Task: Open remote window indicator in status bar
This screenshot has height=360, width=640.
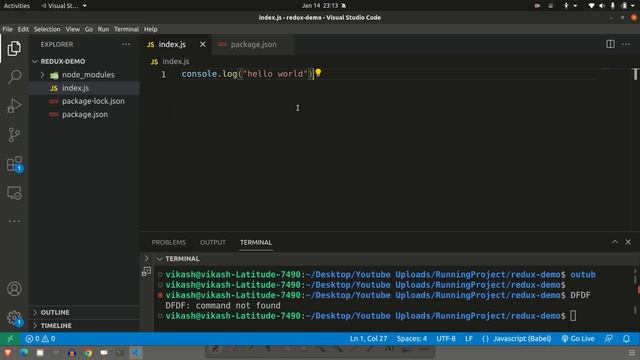Action: (10, 338)
